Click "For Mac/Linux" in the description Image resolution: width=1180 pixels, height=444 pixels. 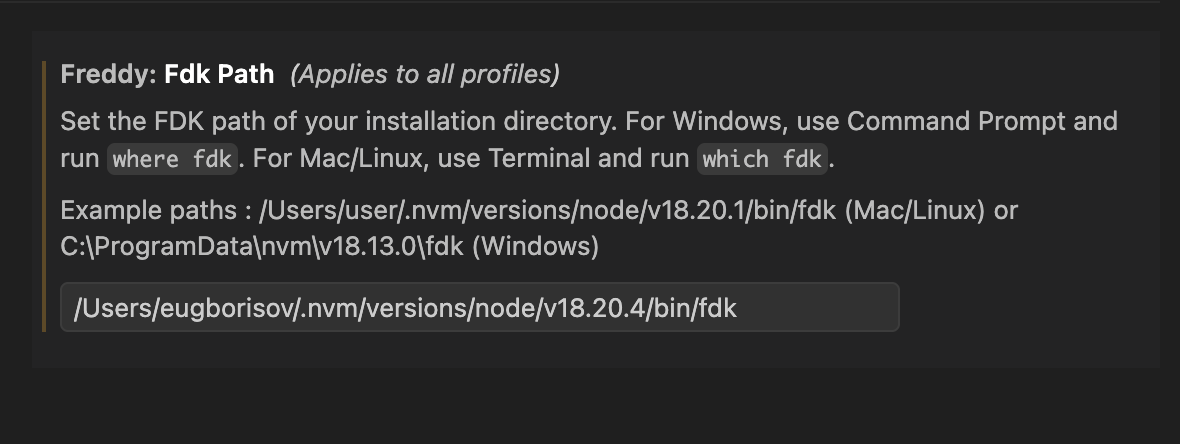coord(310,158)
